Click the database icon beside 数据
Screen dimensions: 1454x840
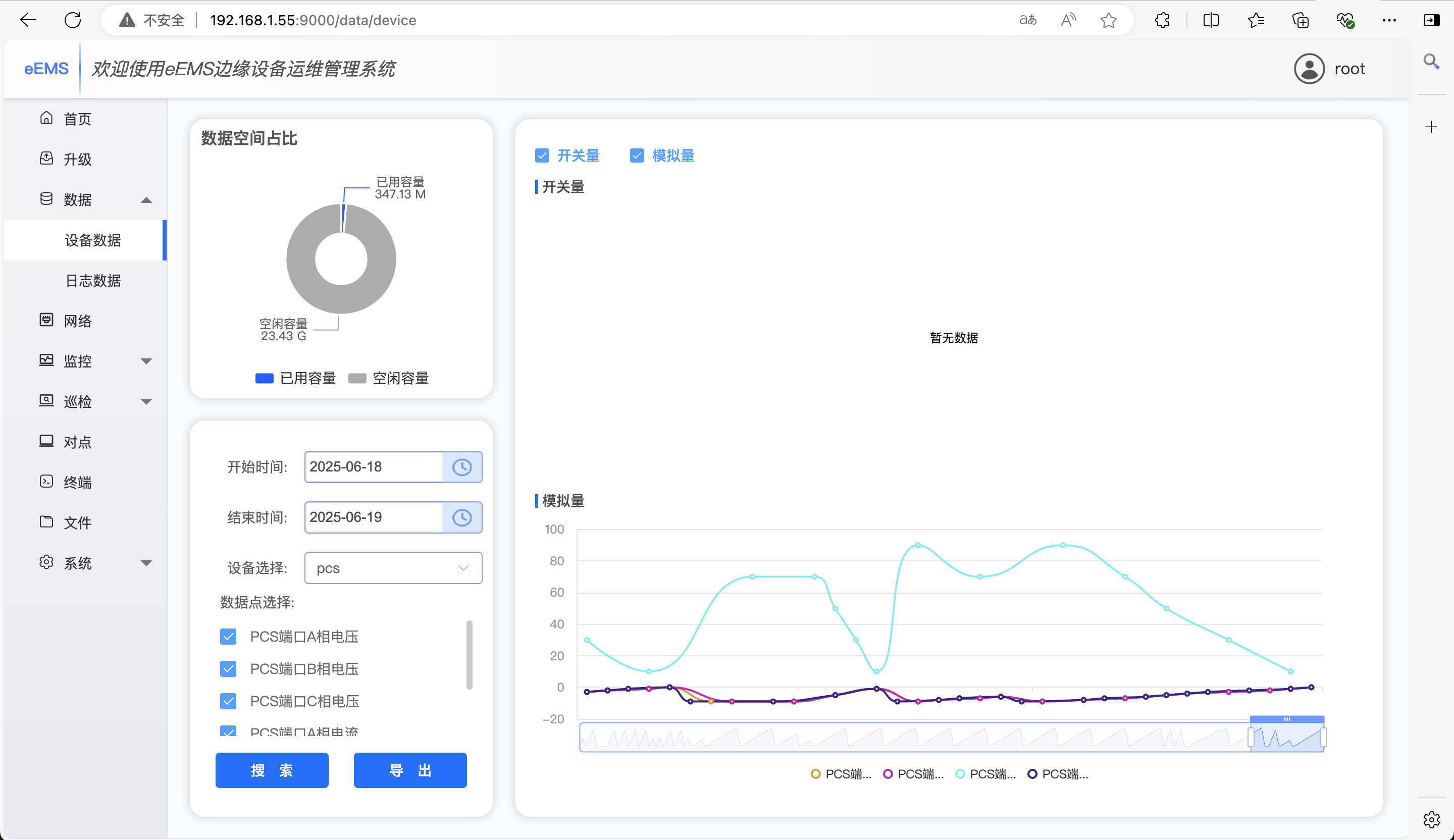(46, 199)
